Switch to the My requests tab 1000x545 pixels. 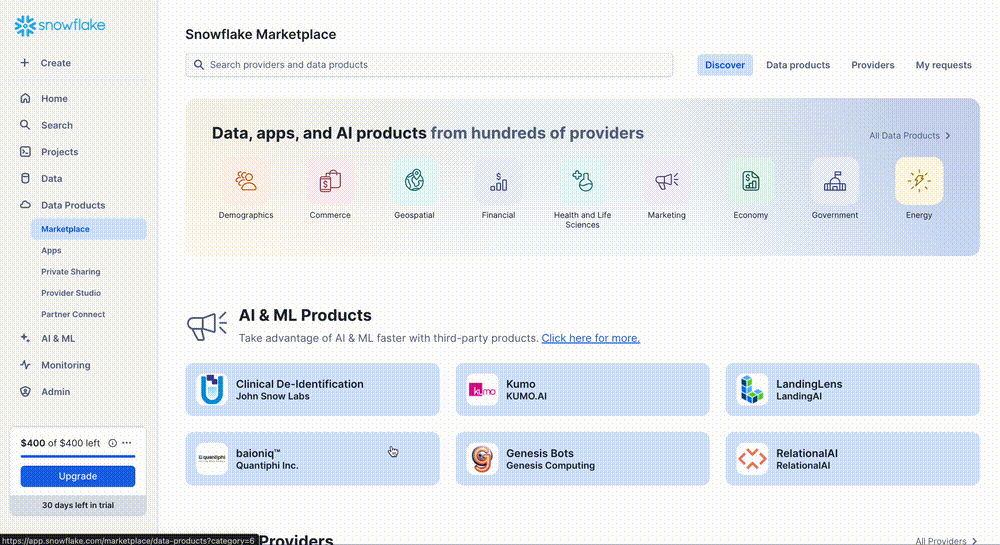coord(943,65)
